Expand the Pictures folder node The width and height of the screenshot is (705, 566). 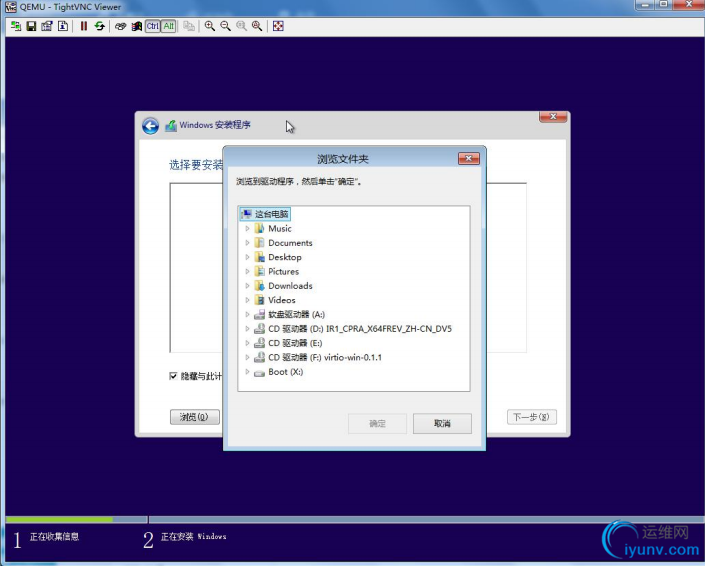247,272
